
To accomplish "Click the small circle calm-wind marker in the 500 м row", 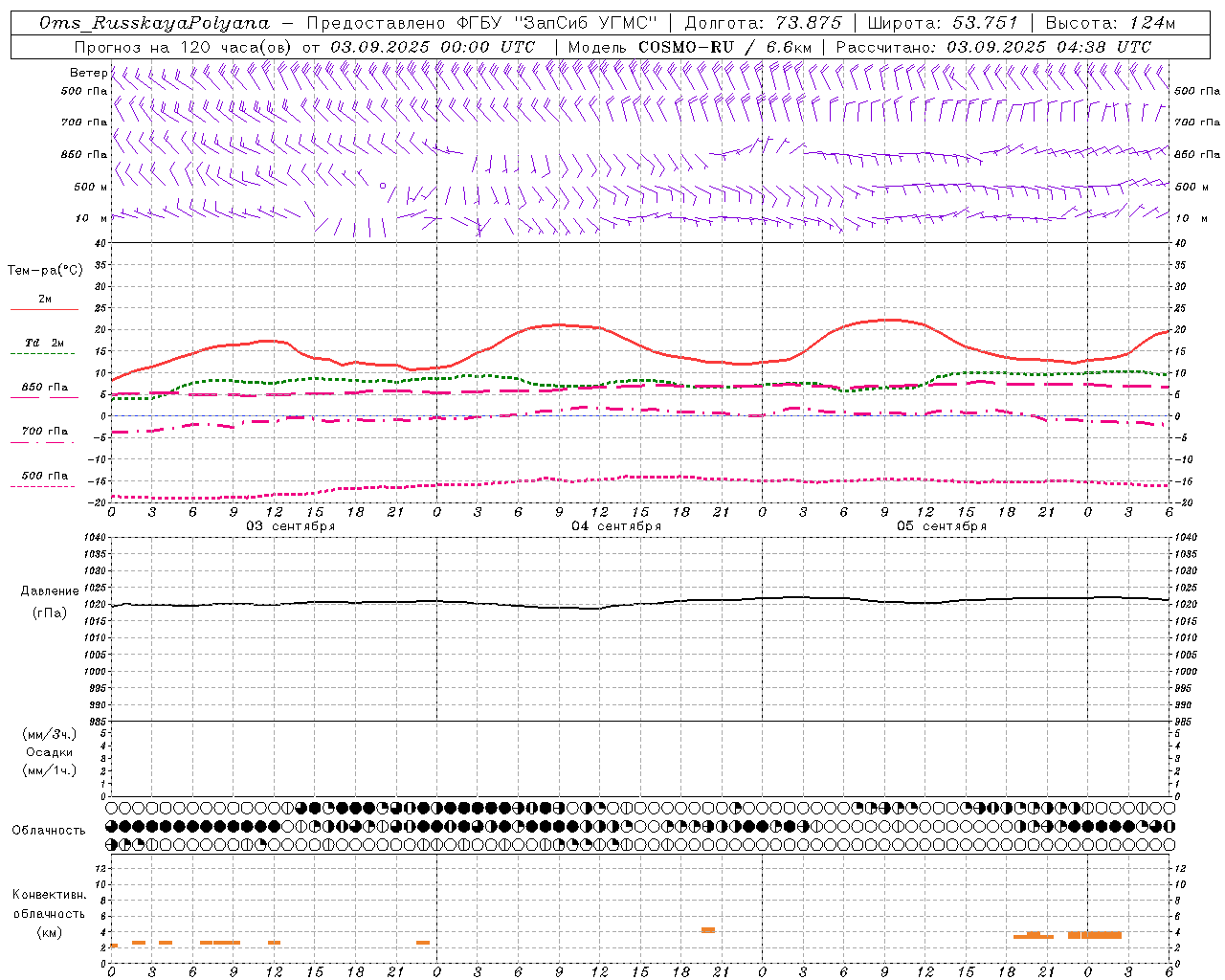I will pyautogui.click(x=383, y=186).
